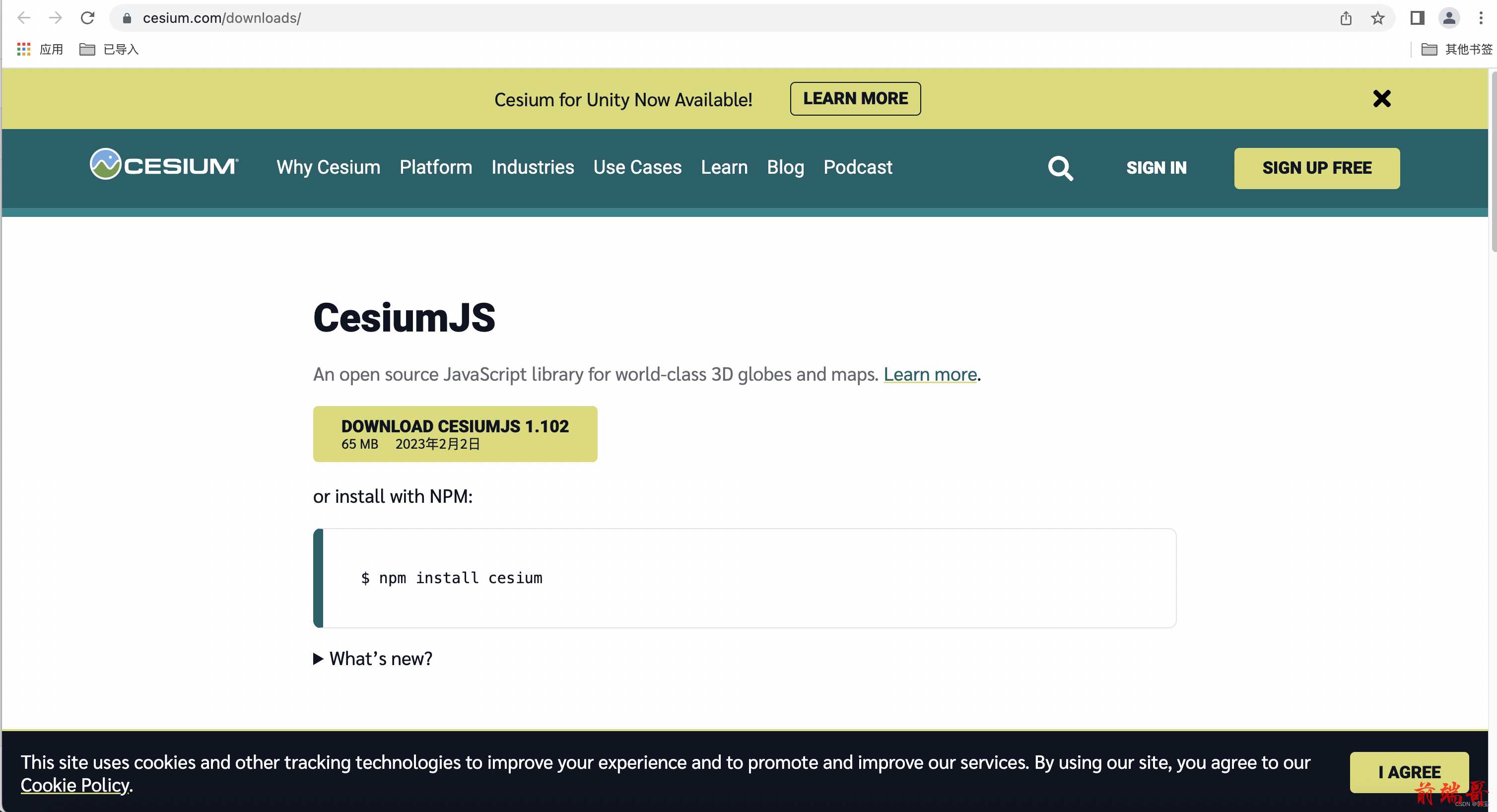Reload the page with refresh icon
The image size is (1497, 812).
(87, 18)
